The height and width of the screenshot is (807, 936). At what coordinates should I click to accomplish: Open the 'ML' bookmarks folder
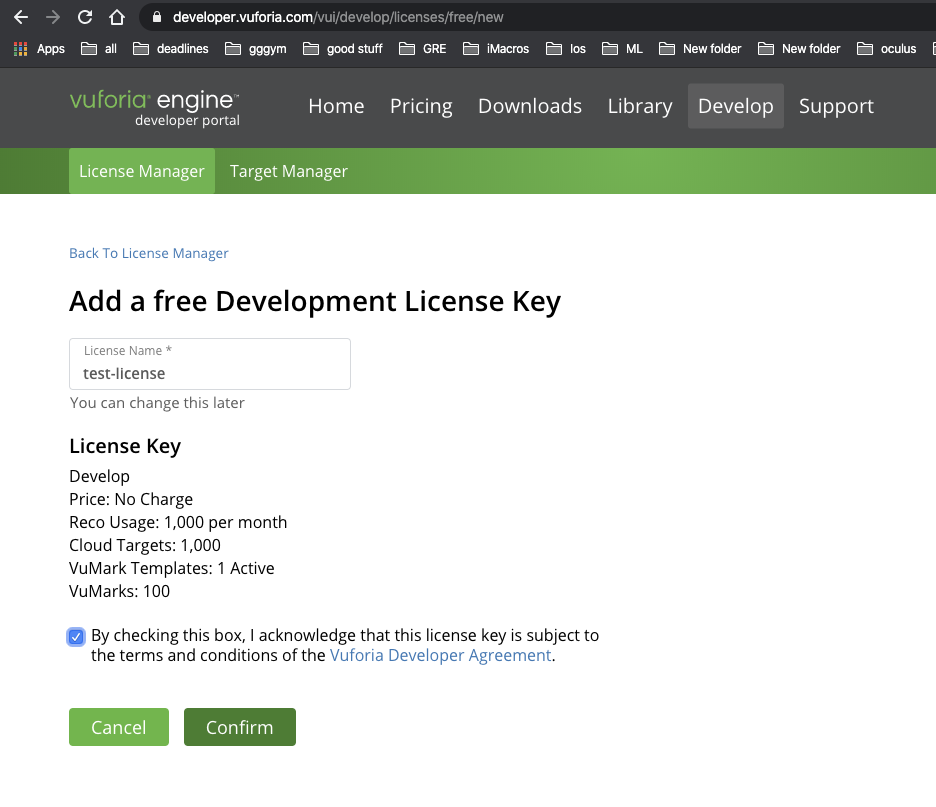coord(623,49)
